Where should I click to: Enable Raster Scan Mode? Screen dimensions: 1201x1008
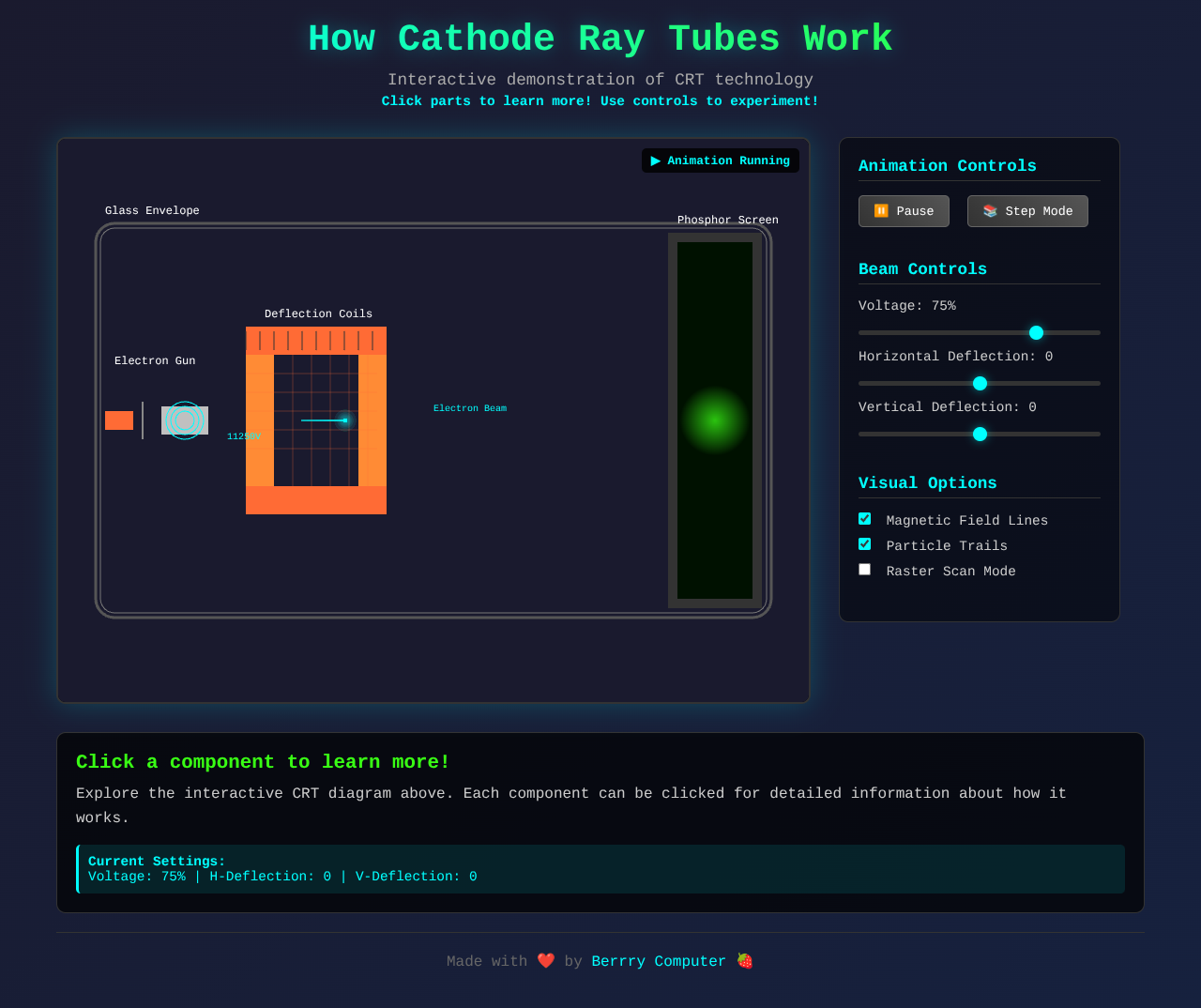coord(864,569)
